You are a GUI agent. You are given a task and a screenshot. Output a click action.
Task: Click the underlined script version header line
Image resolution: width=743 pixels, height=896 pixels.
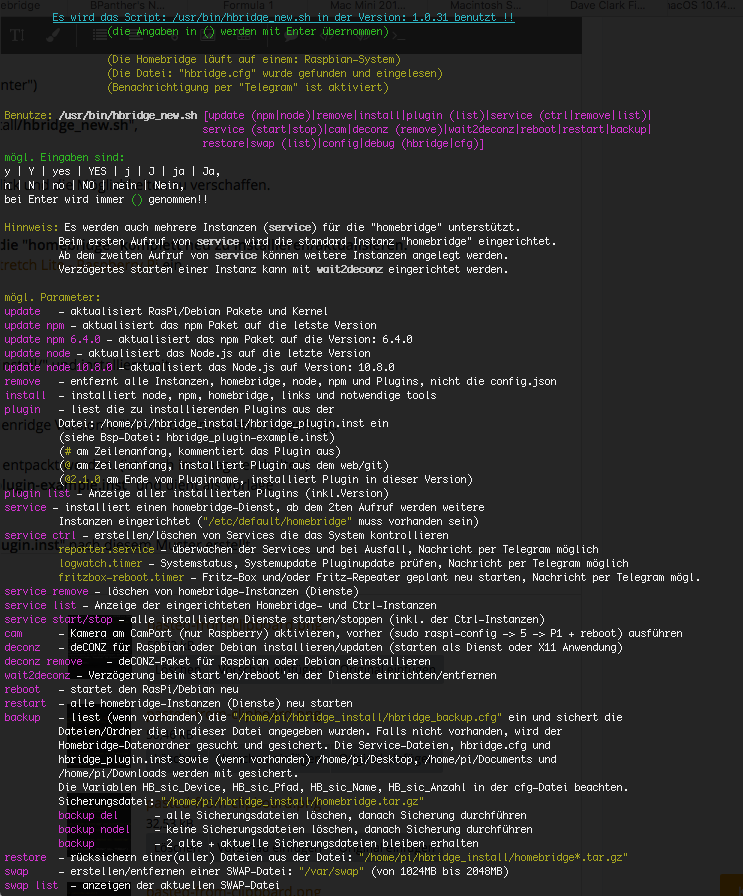click(283, 17)
